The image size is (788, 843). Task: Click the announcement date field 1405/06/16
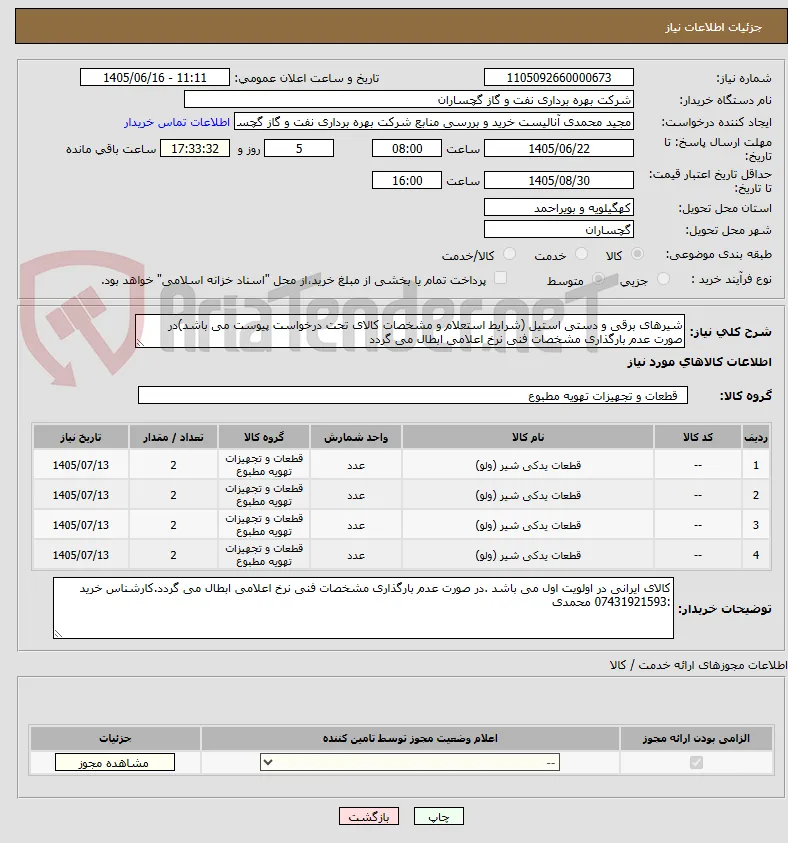tap(155, 77)
